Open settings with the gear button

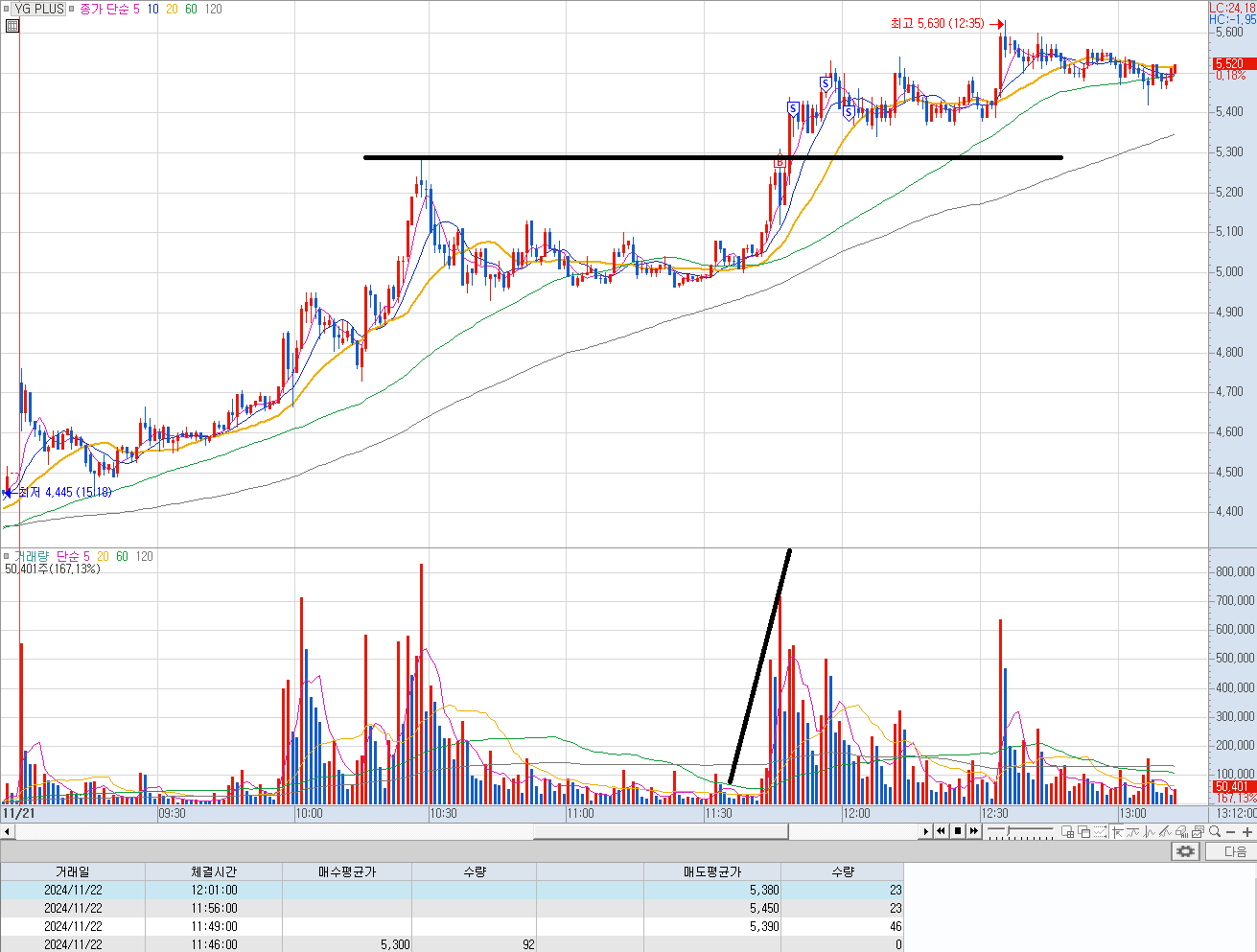click(1186, 851)
